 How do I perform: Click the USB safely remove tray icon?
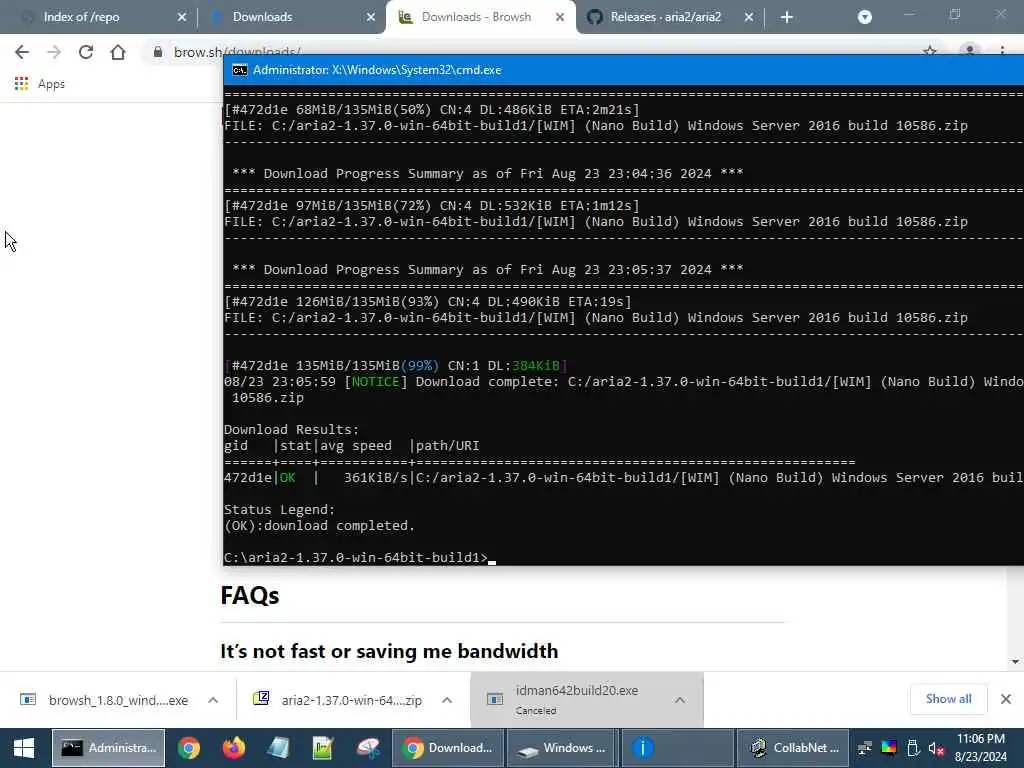[x=914, y=748]
